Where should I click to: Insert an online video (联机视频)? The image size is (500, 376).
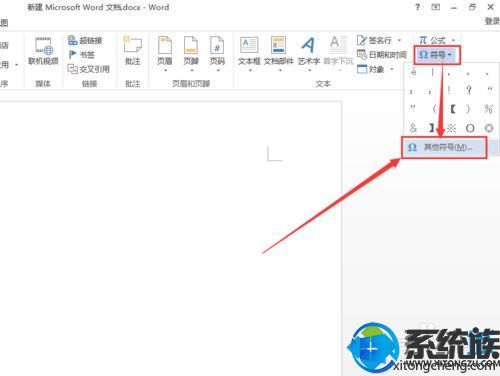pyautogui.click(x=43, y=52)
